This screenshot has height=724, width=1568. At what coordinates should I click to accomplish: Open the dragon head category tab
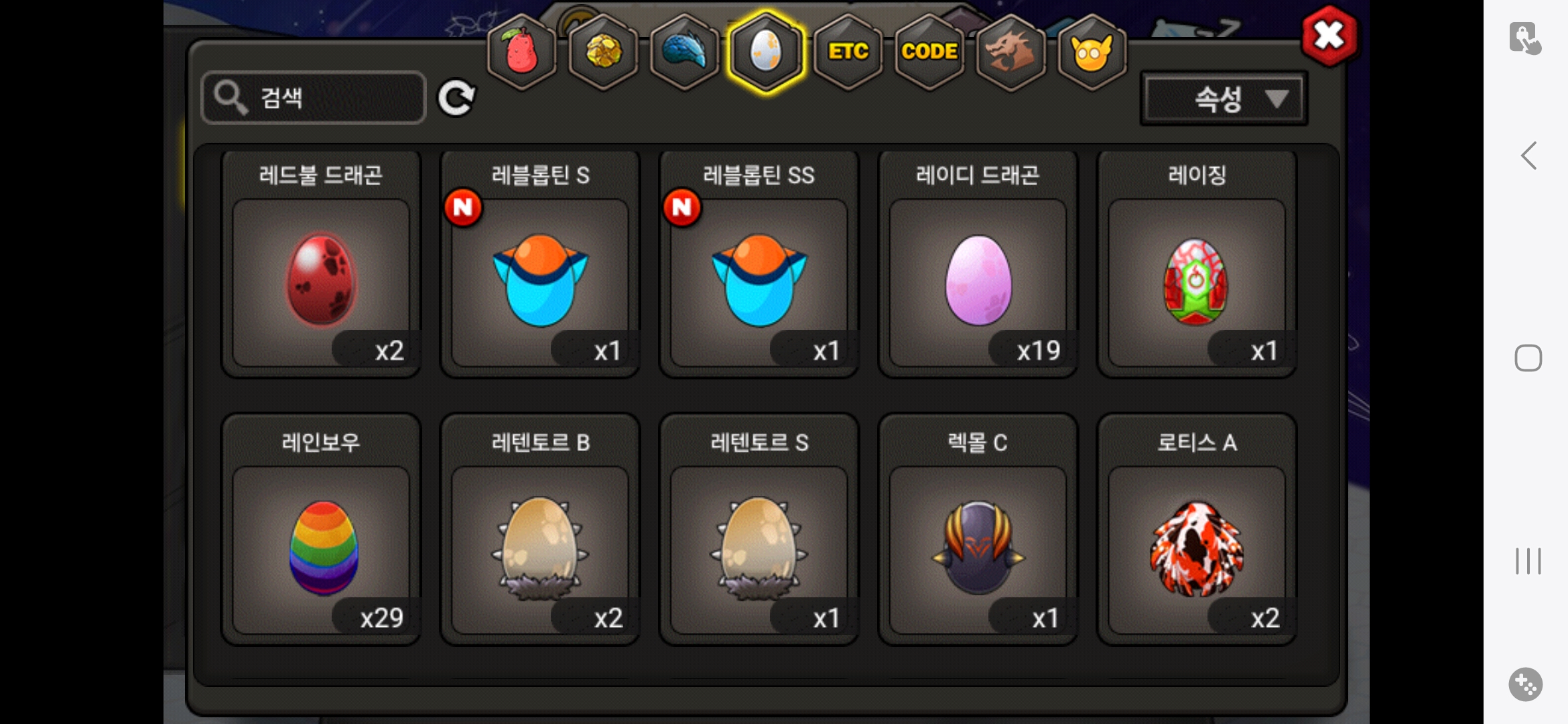pos(1010,52)
